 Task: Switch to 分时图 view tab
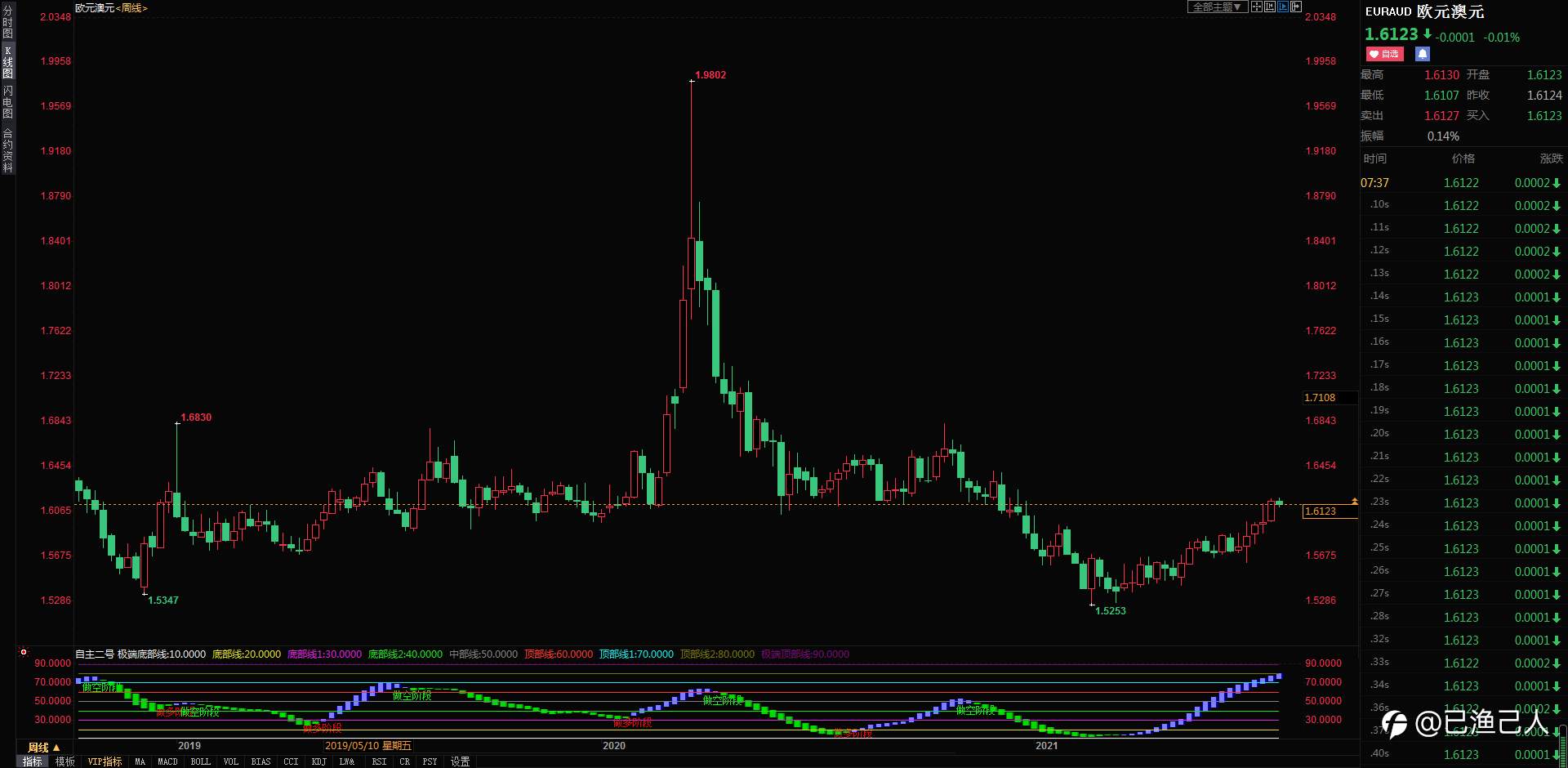point(7,22)
